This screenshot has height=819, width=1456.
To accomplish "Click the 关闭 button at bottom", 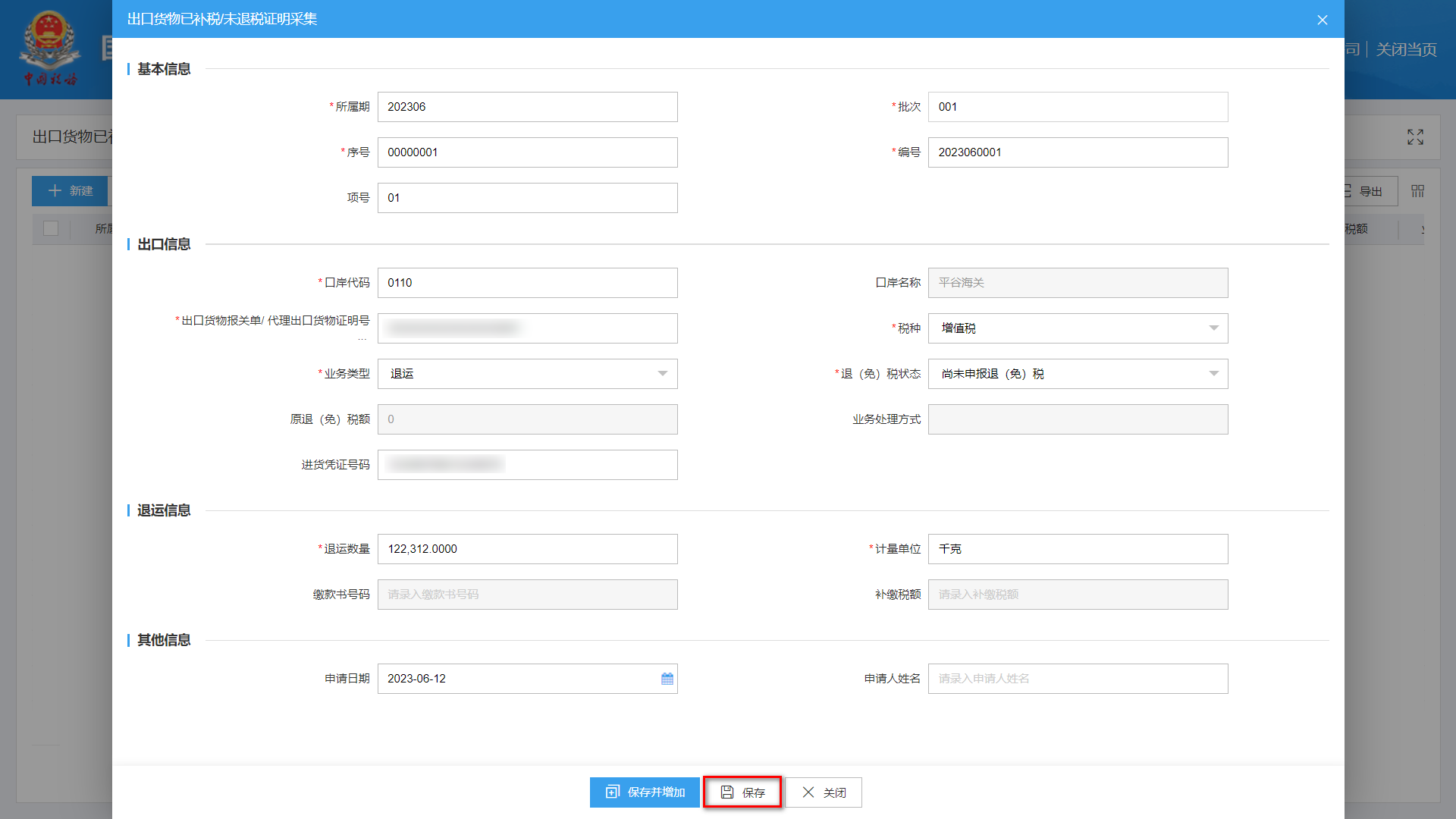I will coord(824,792).
